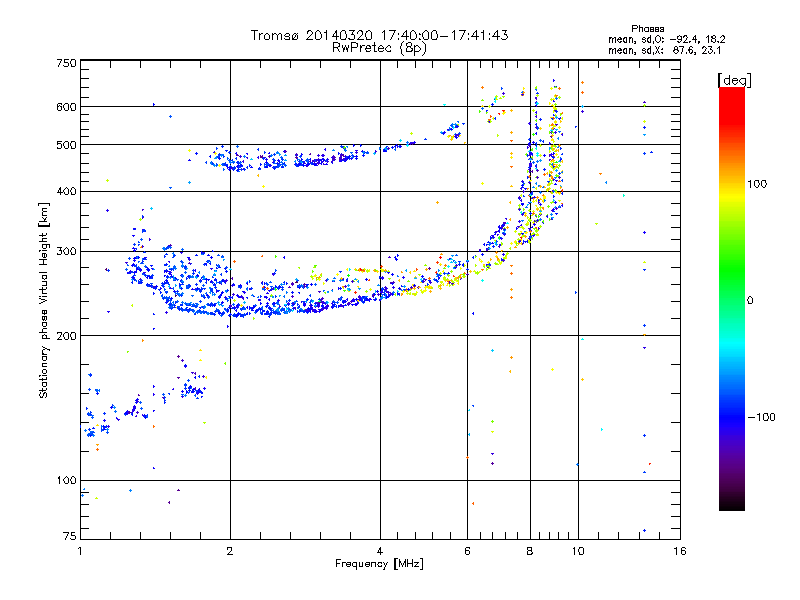The height and width of the screenshot is (600, 800).
Task: Click the y-axis tick label '200'
Action: (x=66, y=336)
